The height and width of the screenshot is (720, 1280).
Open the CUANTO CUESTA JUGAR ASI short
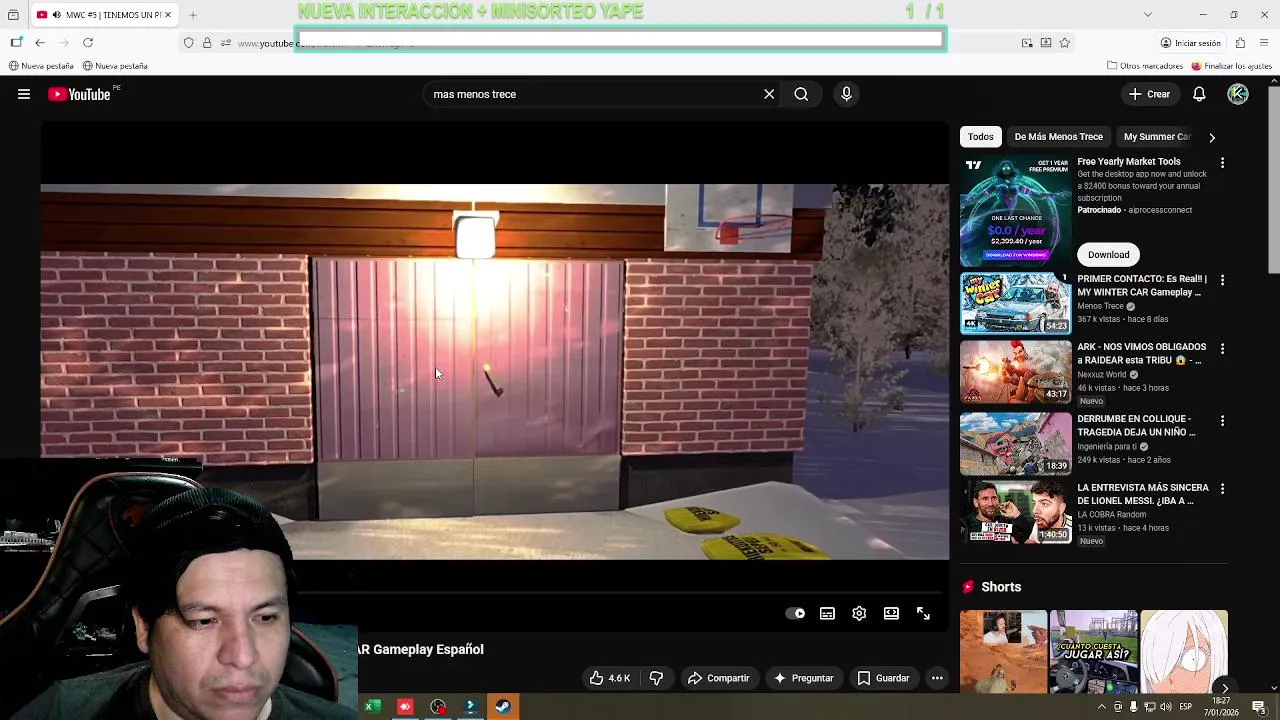[x=1093, y=652]
